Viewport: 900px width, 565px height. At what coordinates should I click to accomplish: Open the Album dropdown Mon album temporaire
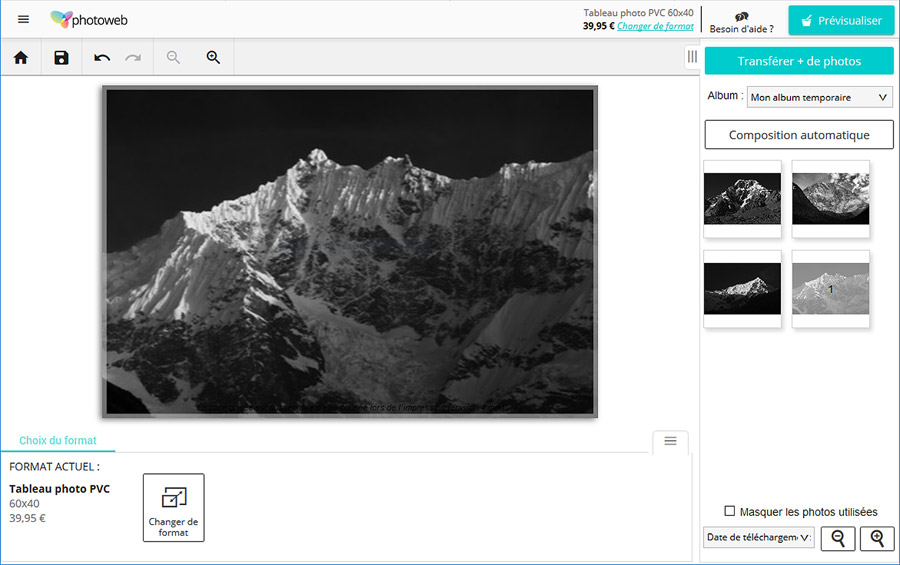pos(819,97)
